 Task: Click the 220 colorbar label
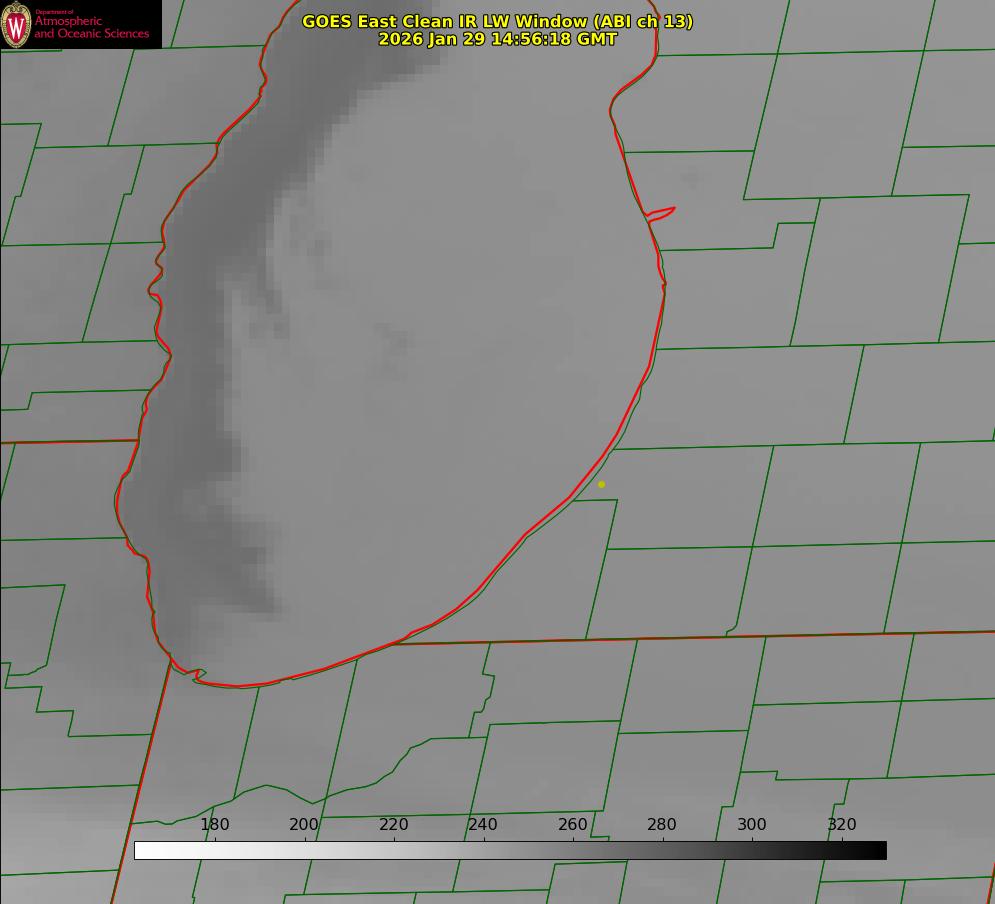coord(393,824)
